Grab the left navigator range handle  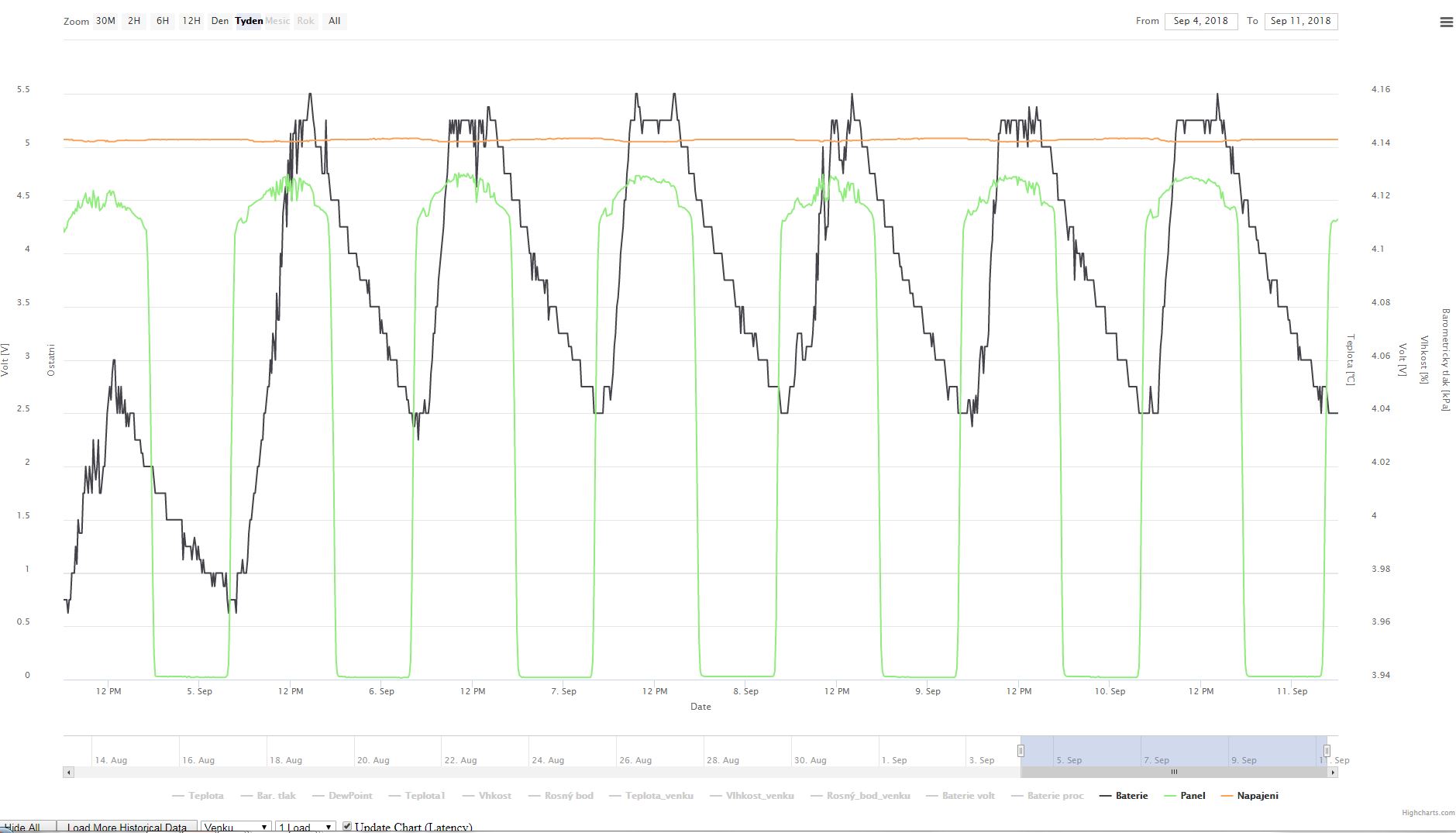point(1021,750)
